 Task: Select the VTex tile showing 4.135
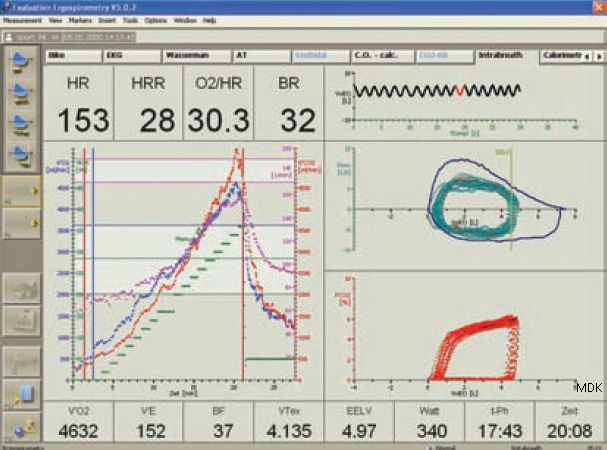tap(289, 422)
